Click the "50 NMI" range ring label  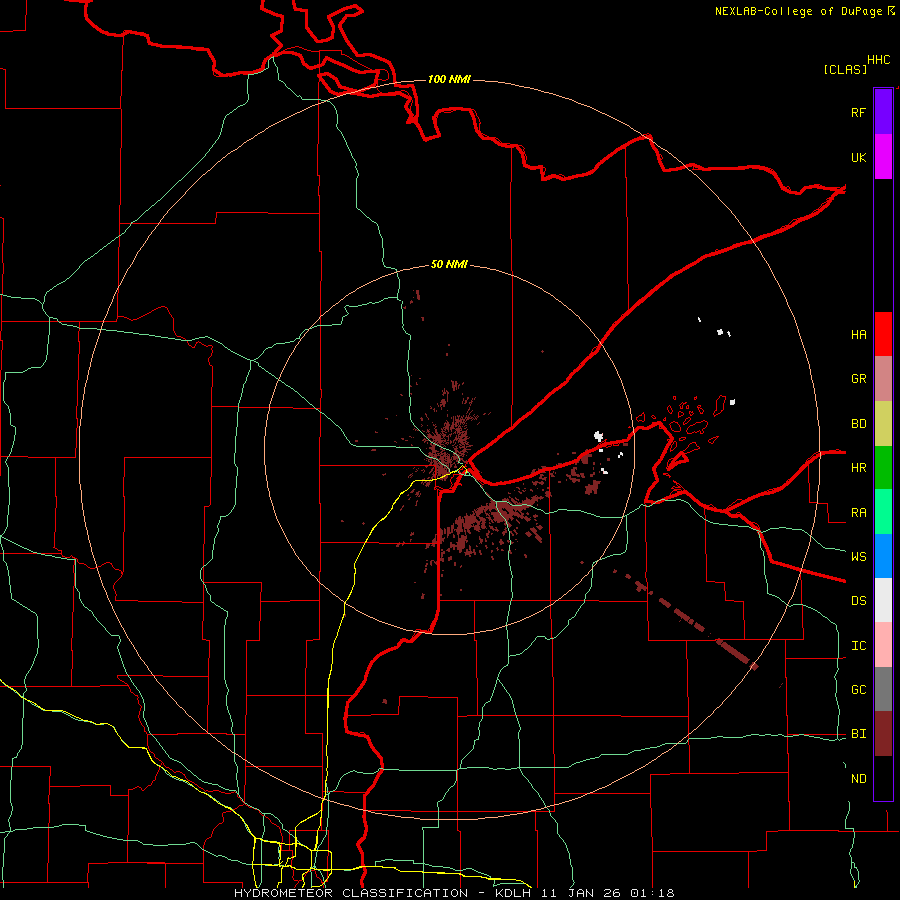449,265
